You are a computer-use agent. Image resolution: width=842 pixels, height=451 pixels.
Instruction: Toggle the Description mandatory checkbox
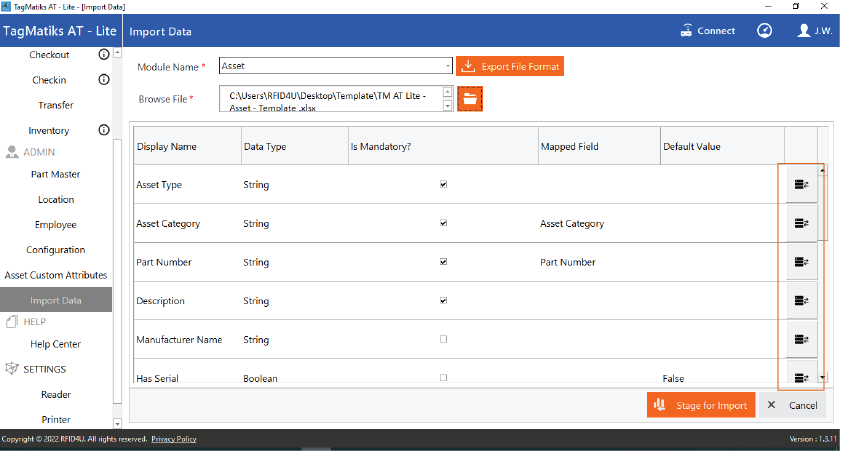pyautogui.click(x=443, y=301)
